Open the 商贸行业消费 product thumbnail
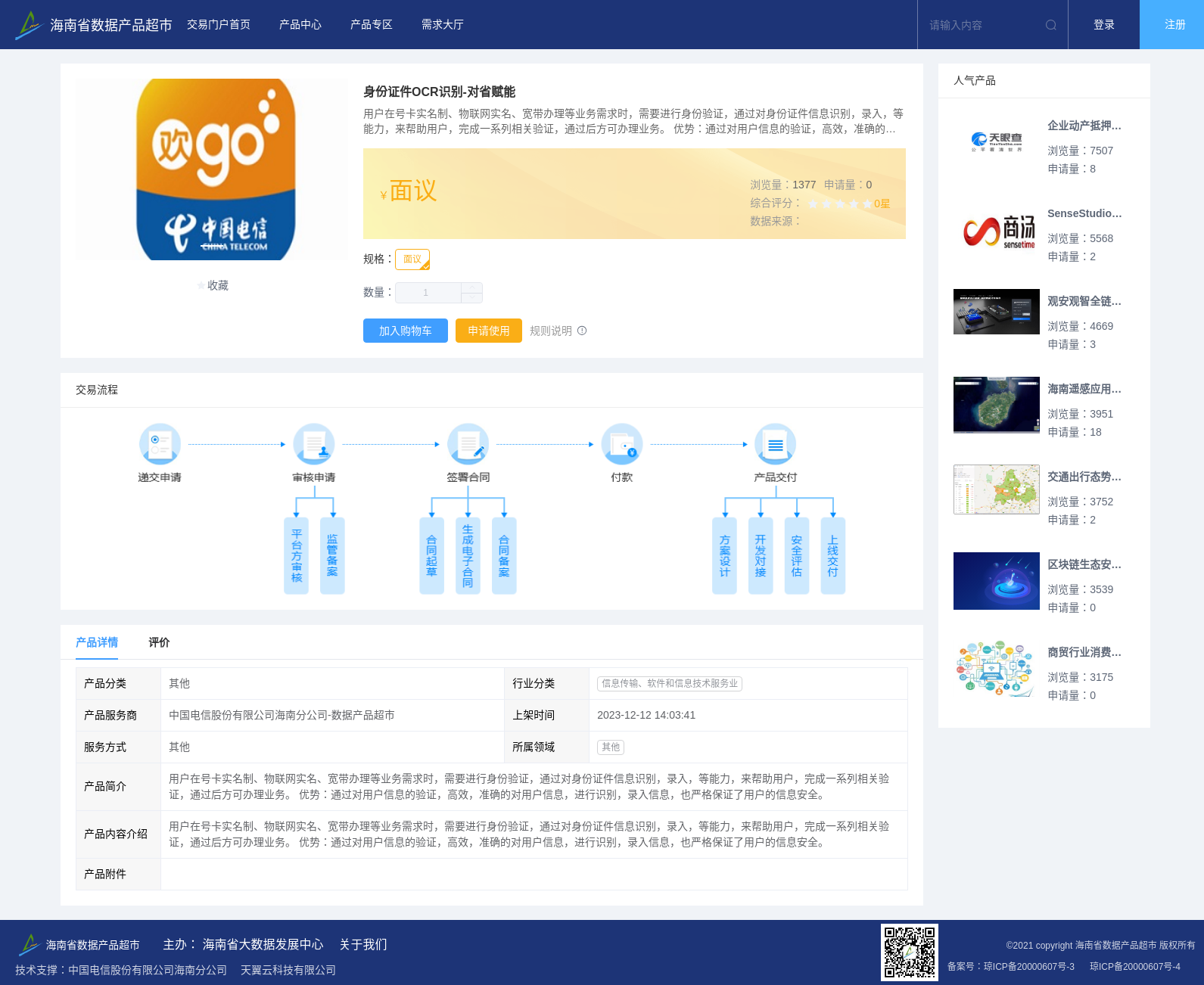Viewport: 1204px width, 985px height. click(997, 669)
